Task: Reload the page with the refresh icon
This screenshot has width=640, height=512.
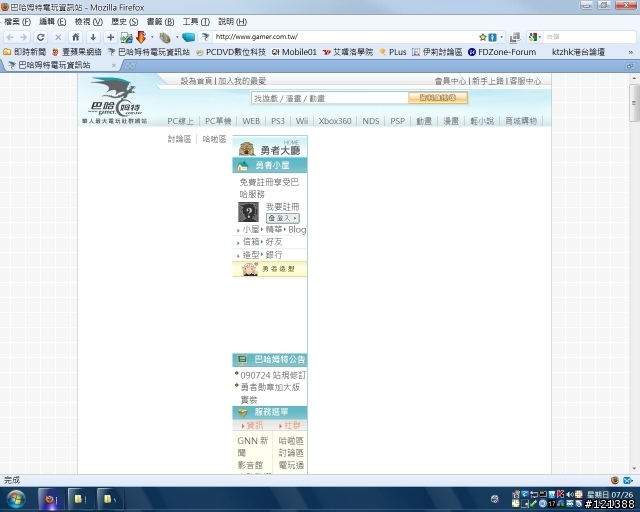Action: point(40,37)
